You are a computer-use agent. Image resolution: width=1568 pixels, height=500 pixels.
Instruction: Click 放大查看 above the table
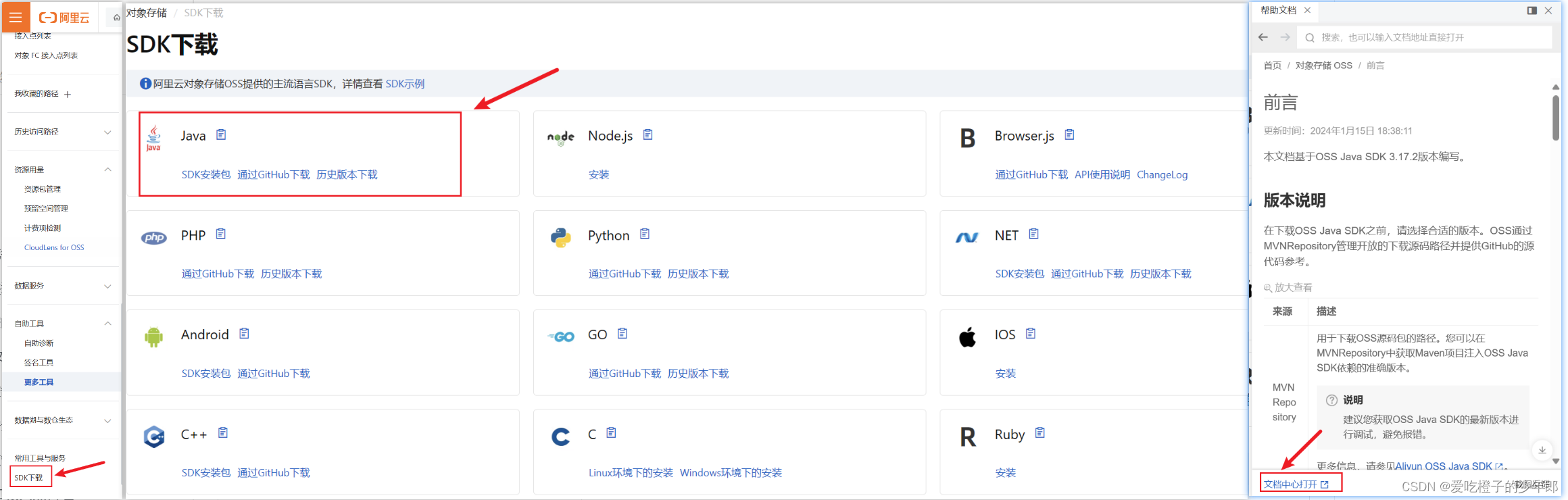[1288, 287]
